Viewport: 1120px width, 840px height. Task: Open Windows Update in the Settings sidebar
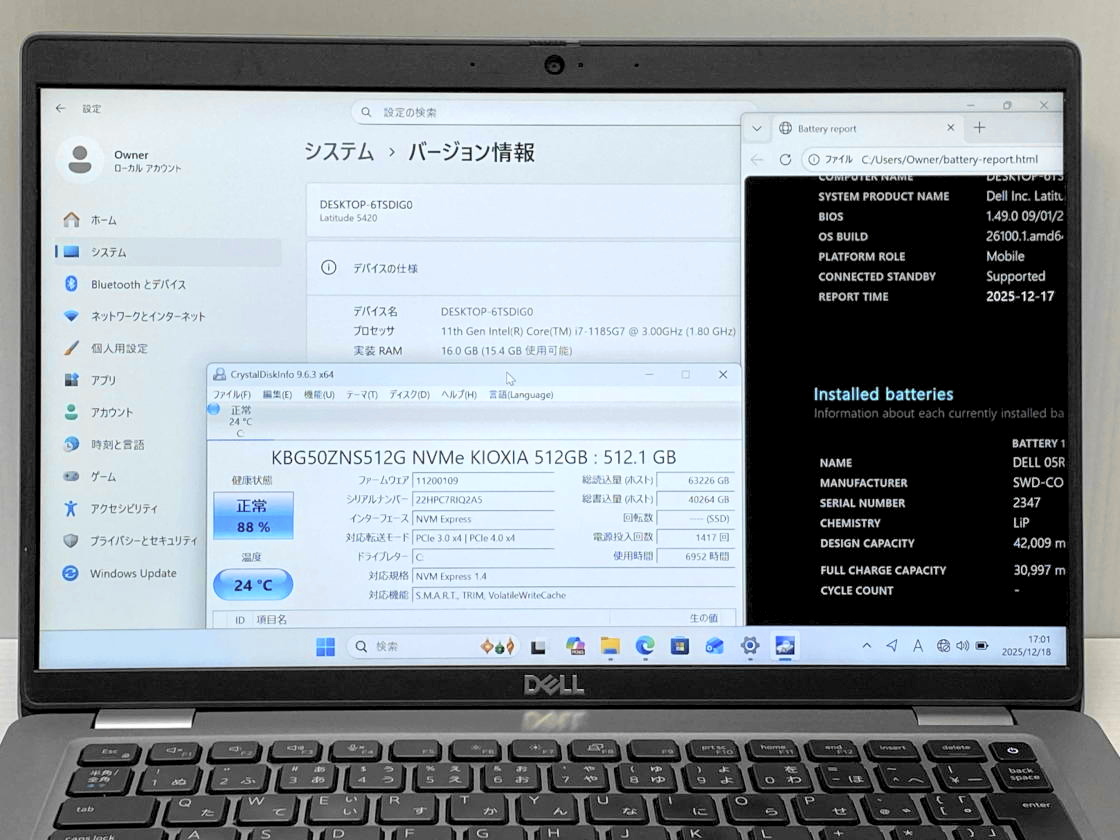pos(132,573)
